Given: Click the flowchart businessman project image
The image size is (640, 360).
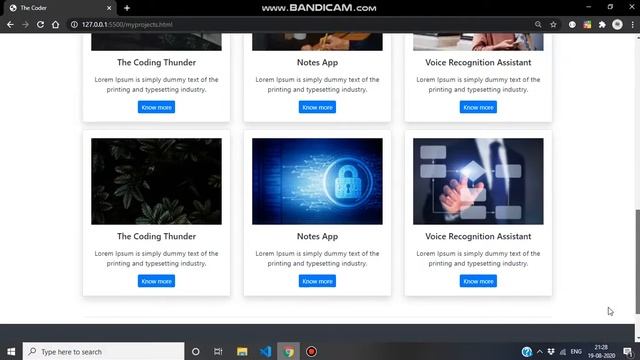Looking at the screenshot, I should (478, 181).
